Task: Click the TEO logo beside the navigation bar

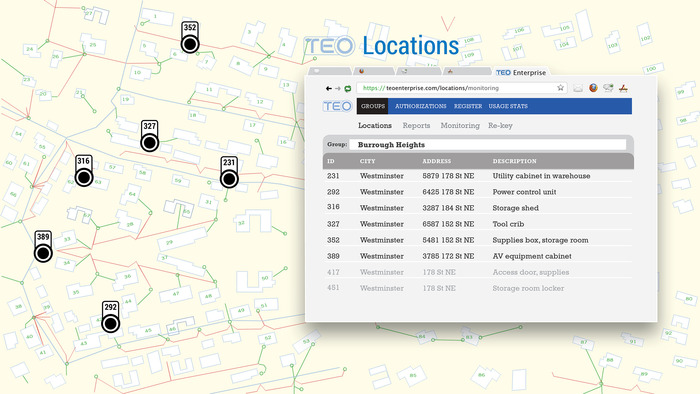Action: click(x=338, y=106)
